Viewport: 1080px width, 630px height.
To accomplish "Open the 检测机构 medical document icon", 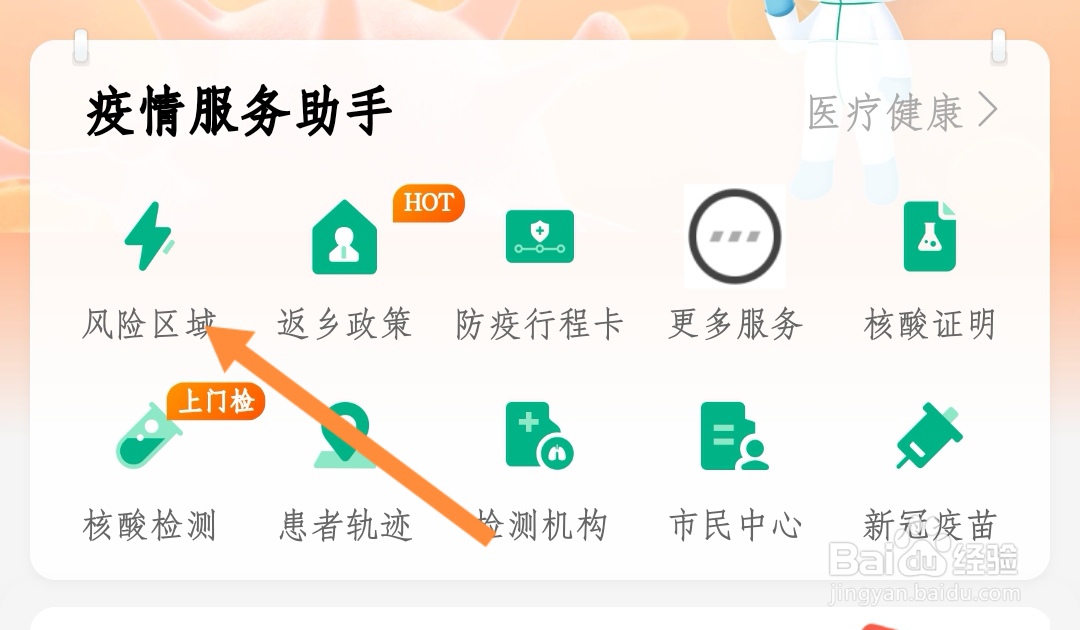I will coord(539,436).
